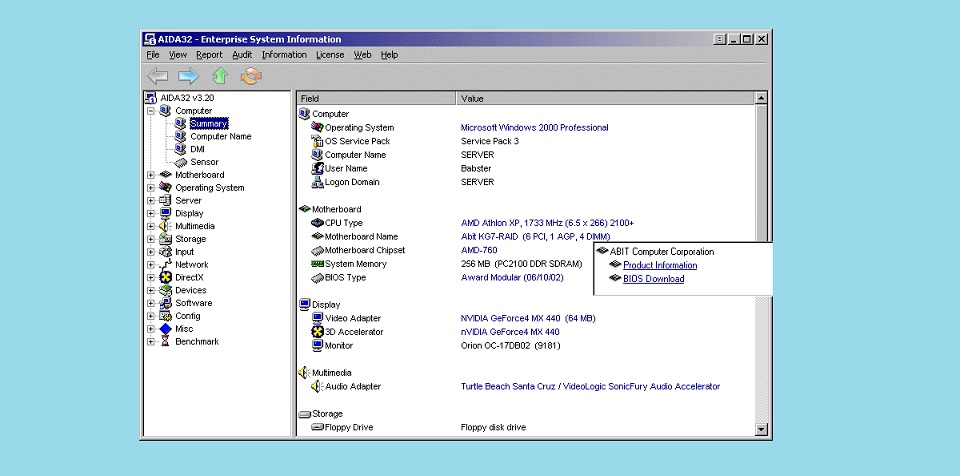960x476 pixels.
Task: Click the BIOS Download link
Action: click(653, 279)
